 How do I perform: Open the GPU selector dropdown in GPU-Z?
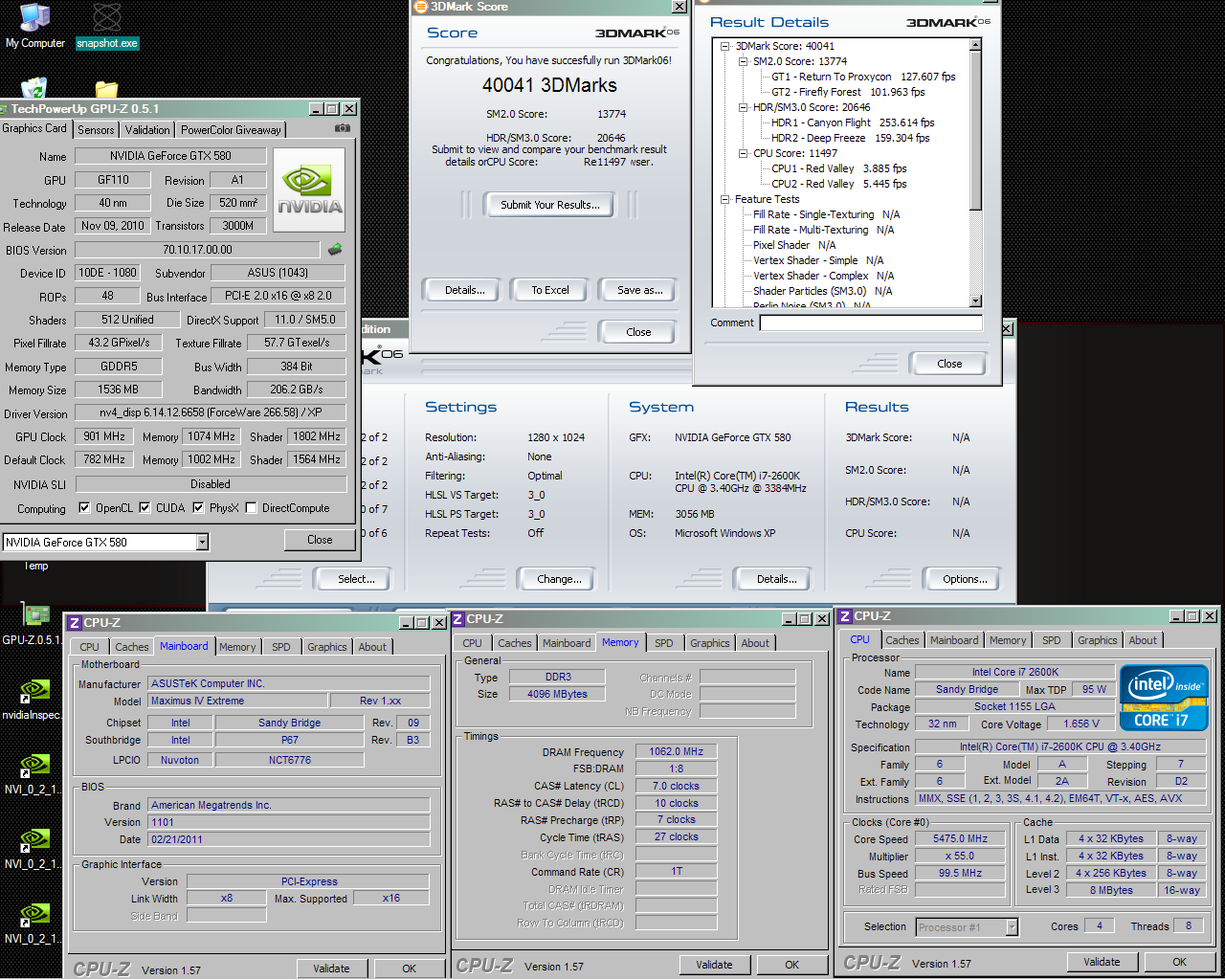[202, 543]
